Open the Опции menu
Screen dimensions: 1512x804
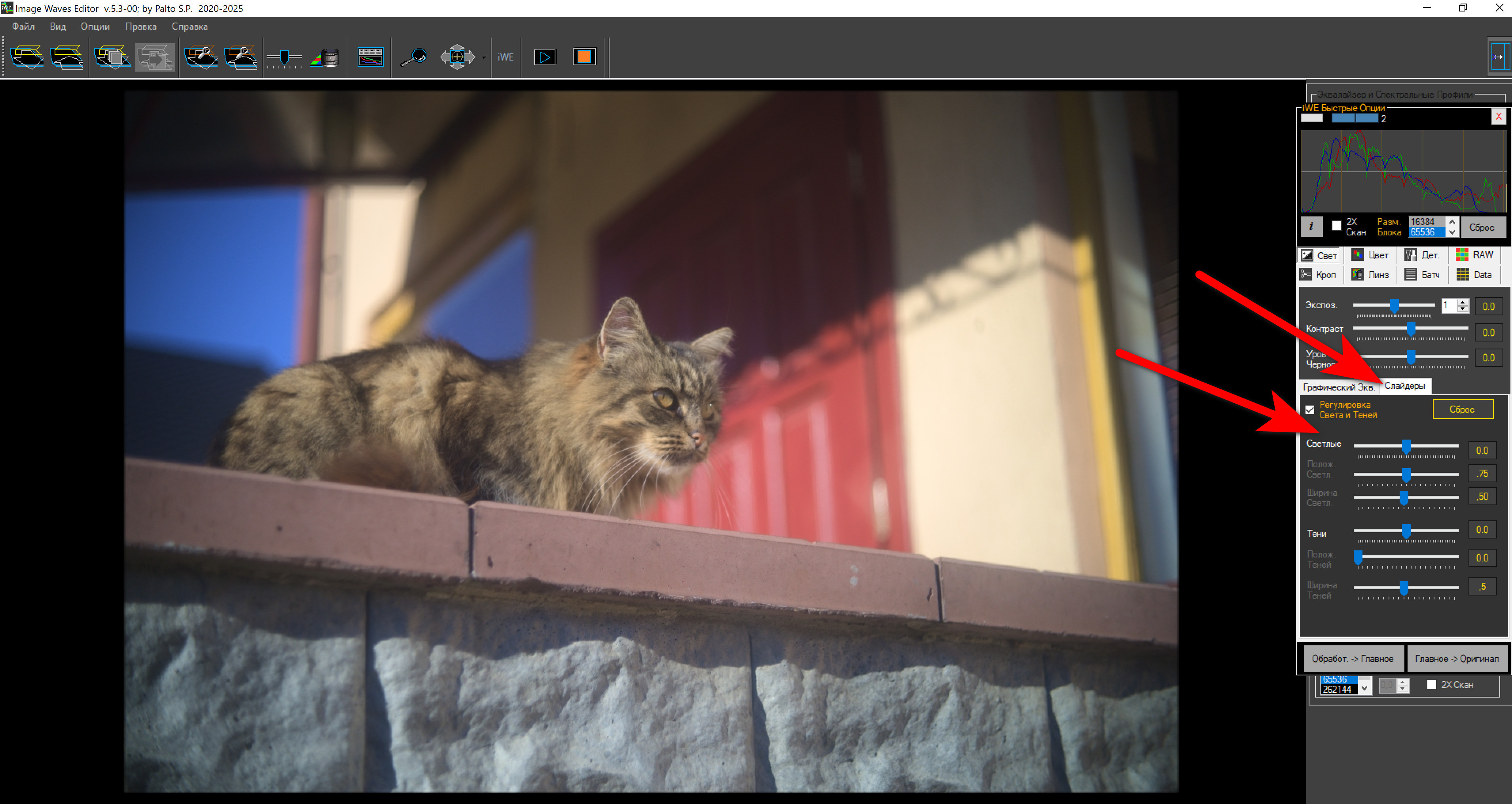pyautogui.click(x=95, y=27)
